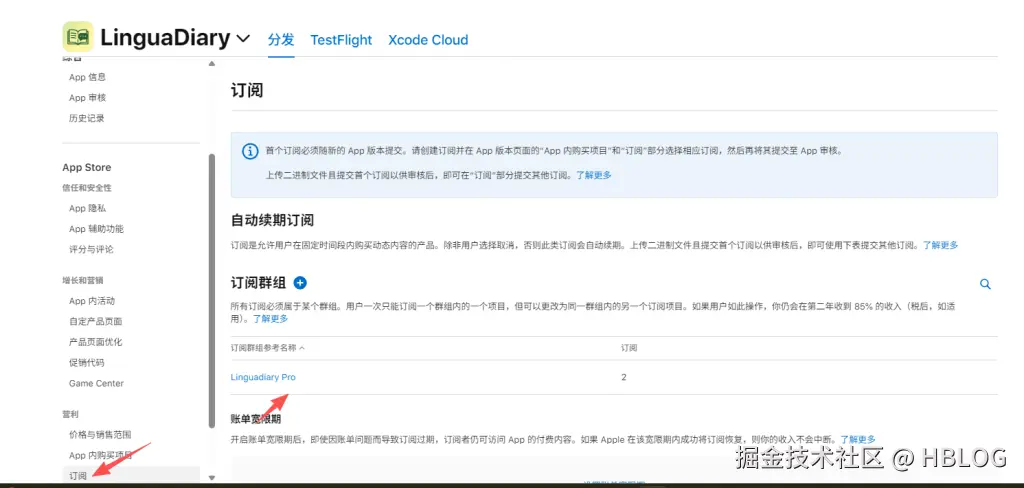Open 了解更多 link under 自动续期订阅
The image size is (1024, 488).
click(x=940, y=245)
